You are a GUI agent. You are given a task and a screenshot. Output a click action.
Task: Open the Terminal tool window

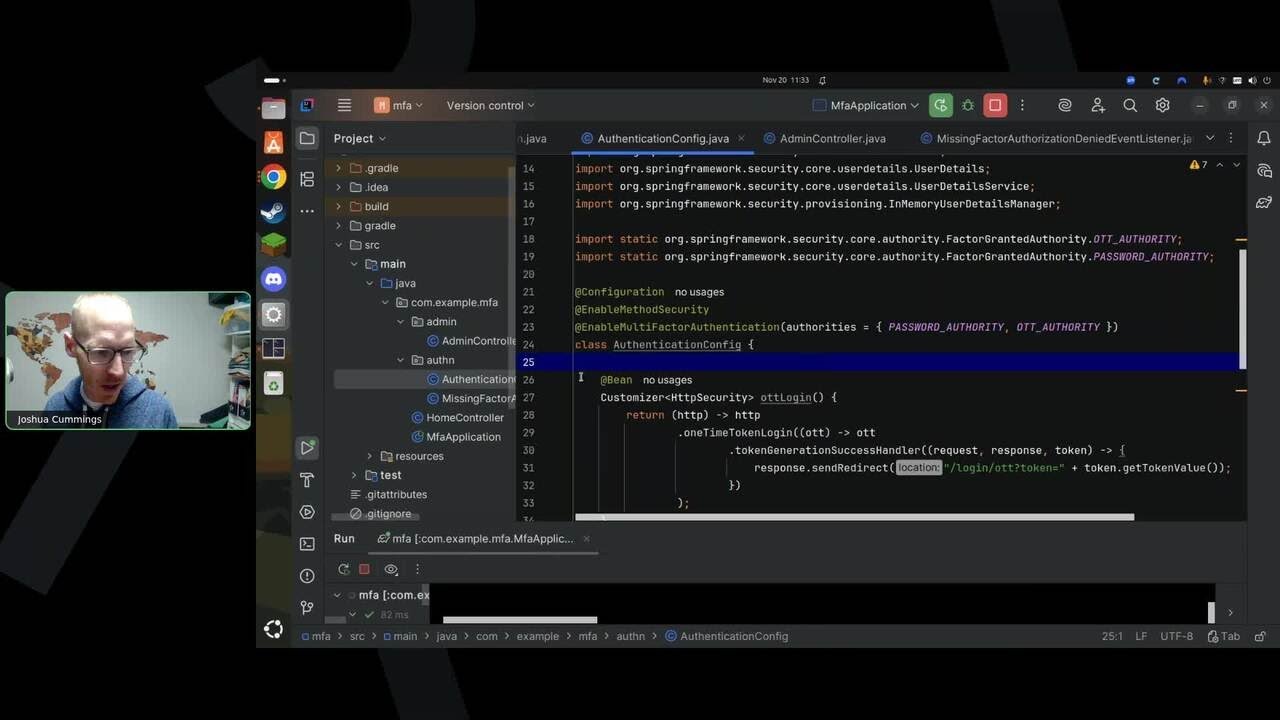[307, 544]
